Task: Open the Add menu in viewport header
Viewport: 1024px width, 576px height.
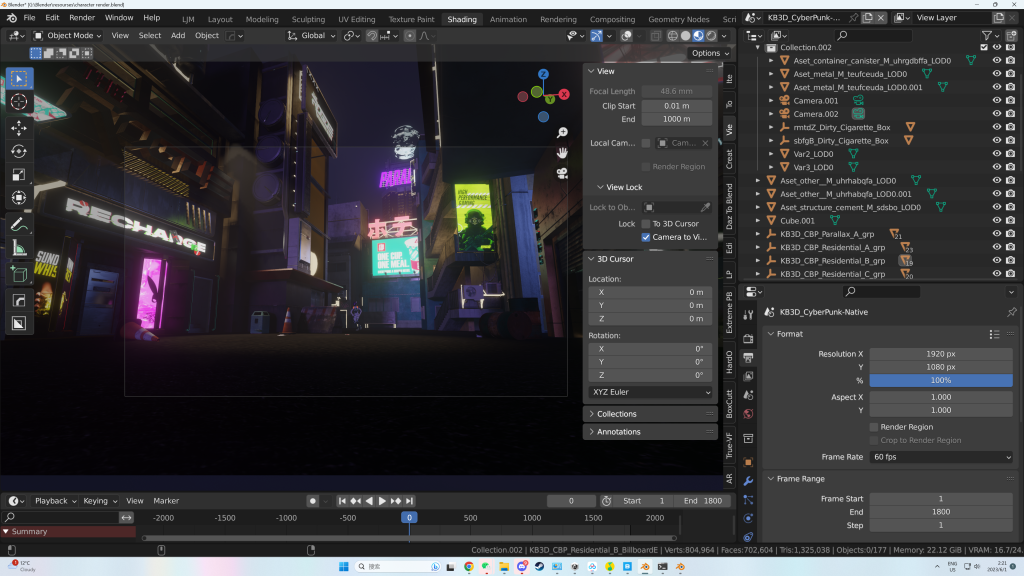Action: point(178,35)
